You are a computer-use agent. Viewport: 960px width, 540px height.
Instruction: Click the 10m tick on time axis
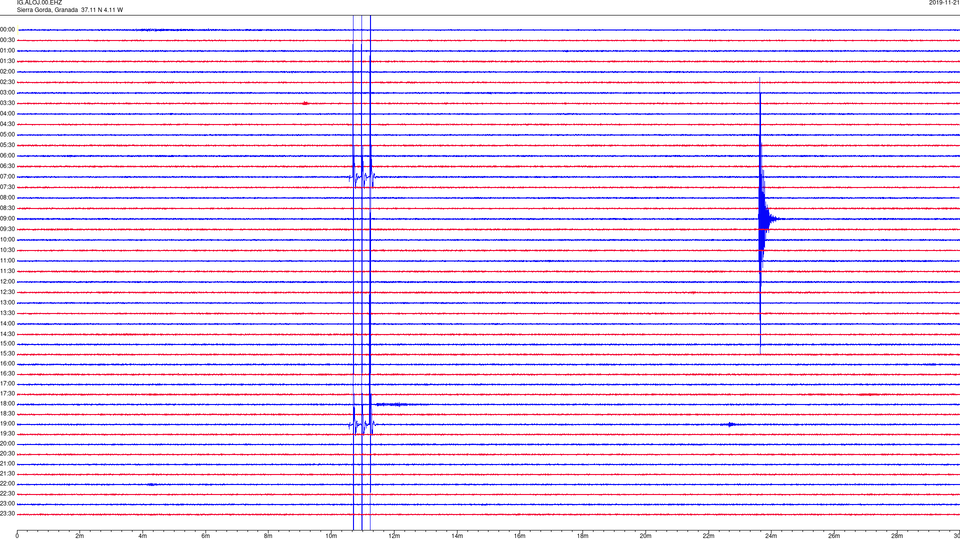pyautogui.click(x=331, y=536)
